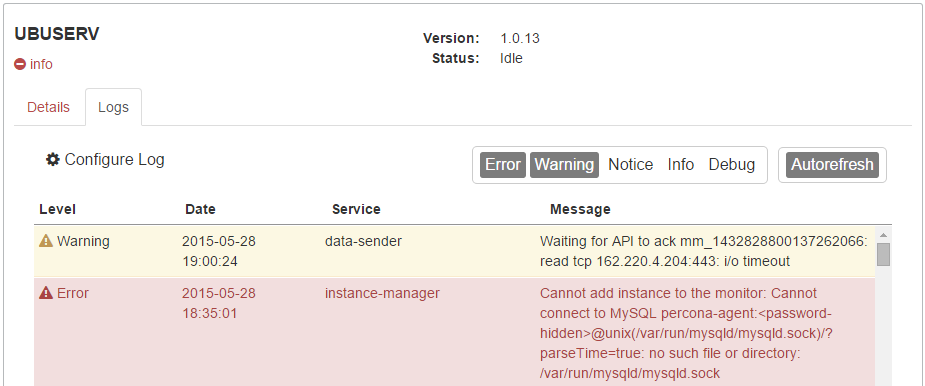Toggle the Autorefresh button
This screenshot has height=386, width=925.
point(832,165)
